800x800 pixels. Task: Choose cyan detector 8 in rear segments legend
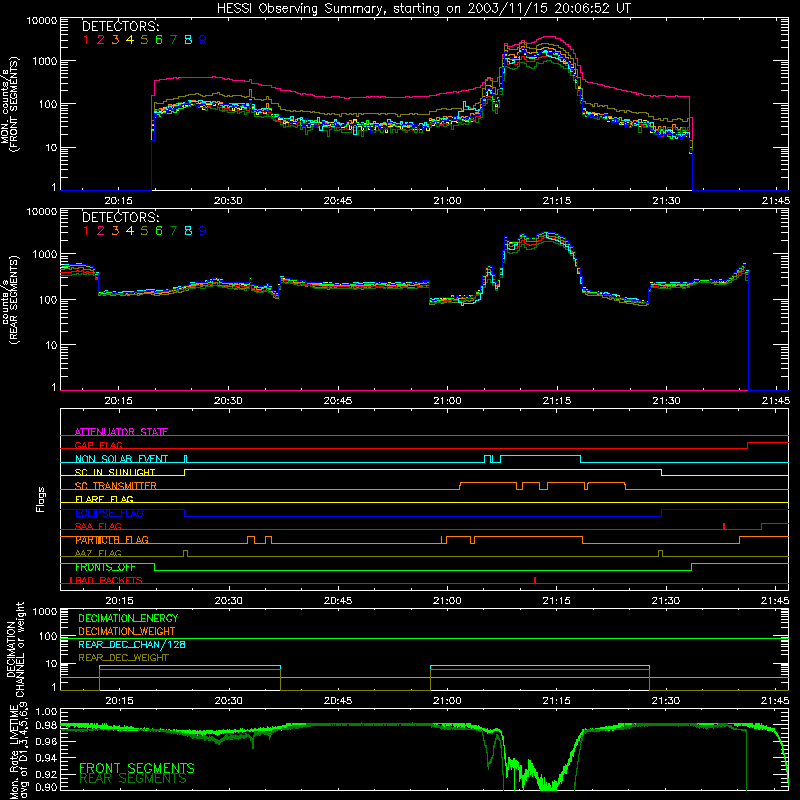(188, 231)
